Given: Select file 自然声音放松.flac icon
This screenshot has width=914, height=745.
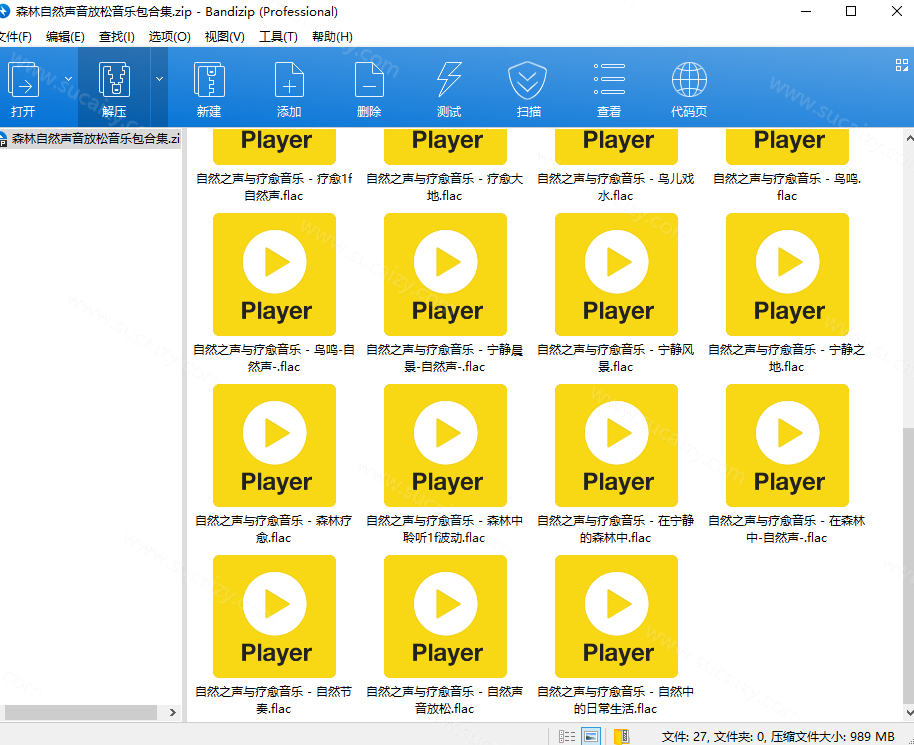Looking at the screenshot, I should tap(445, 616).
